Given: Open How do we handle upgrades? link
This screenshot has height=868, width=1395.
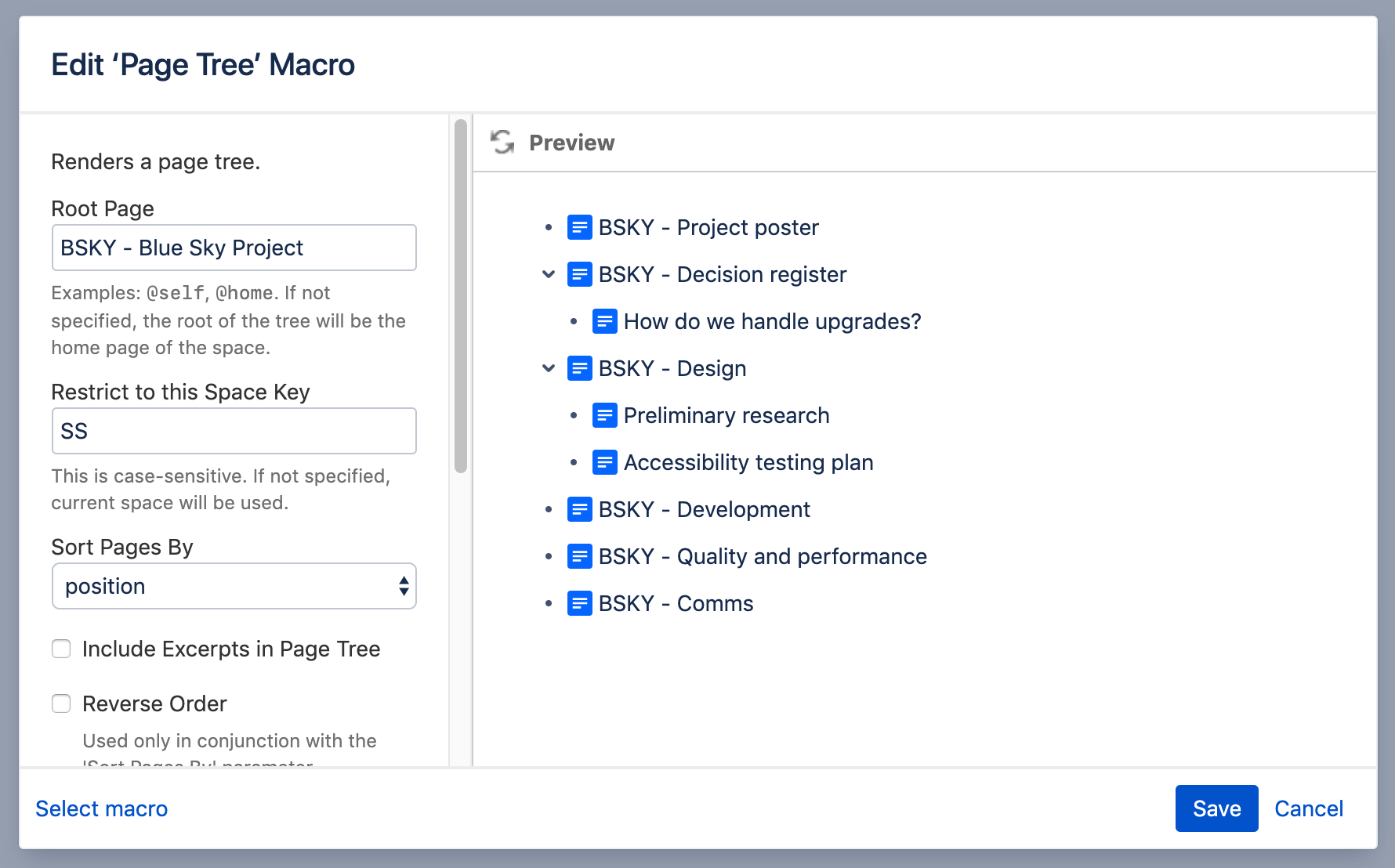Looking at the screenshot, I should tap(773, 321).
